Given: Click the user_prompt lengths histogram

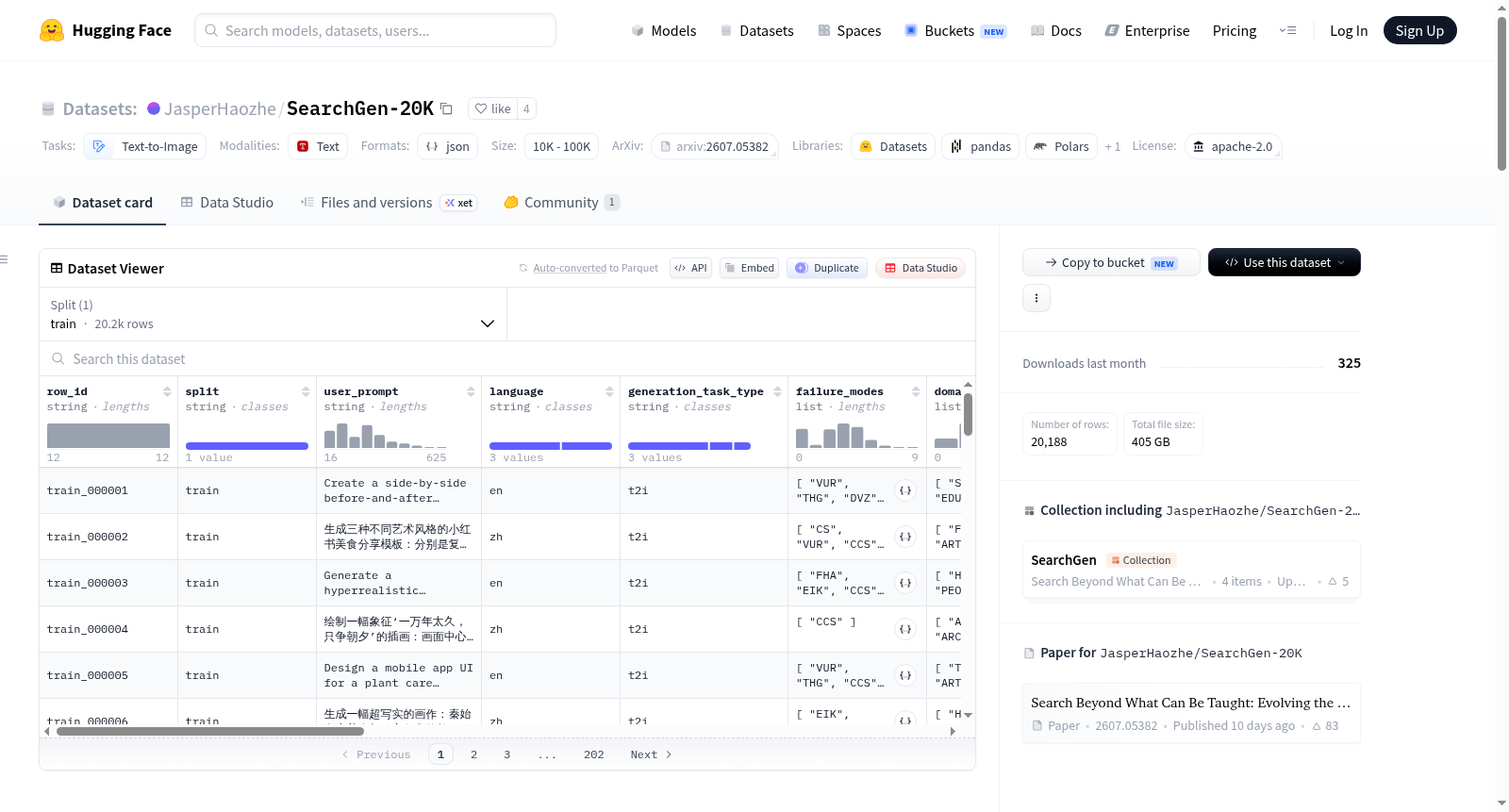Looking at the screenshot, I should pyautogui.click(x=386, y=436).
